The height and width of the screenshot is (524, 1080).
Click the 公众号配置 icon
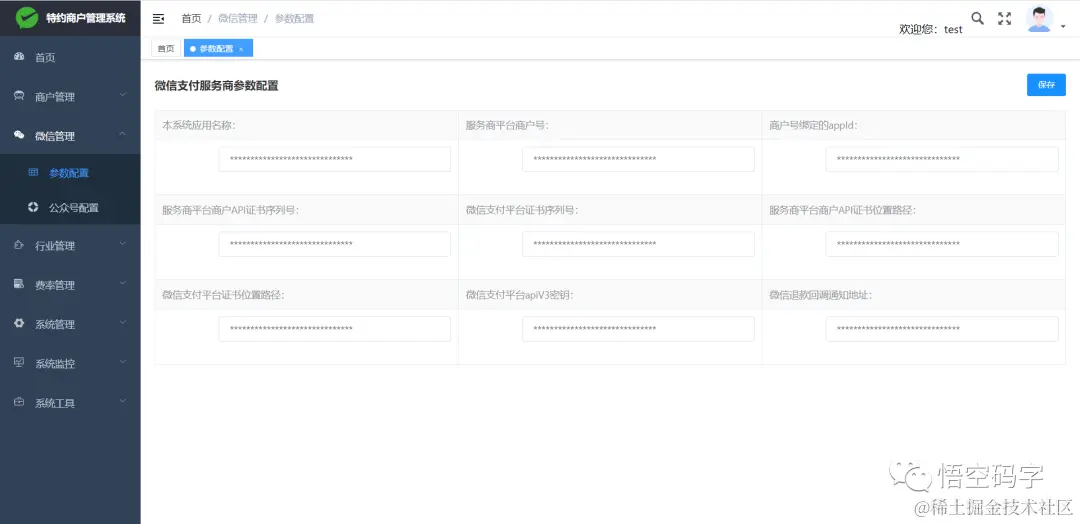pos(33,207)
